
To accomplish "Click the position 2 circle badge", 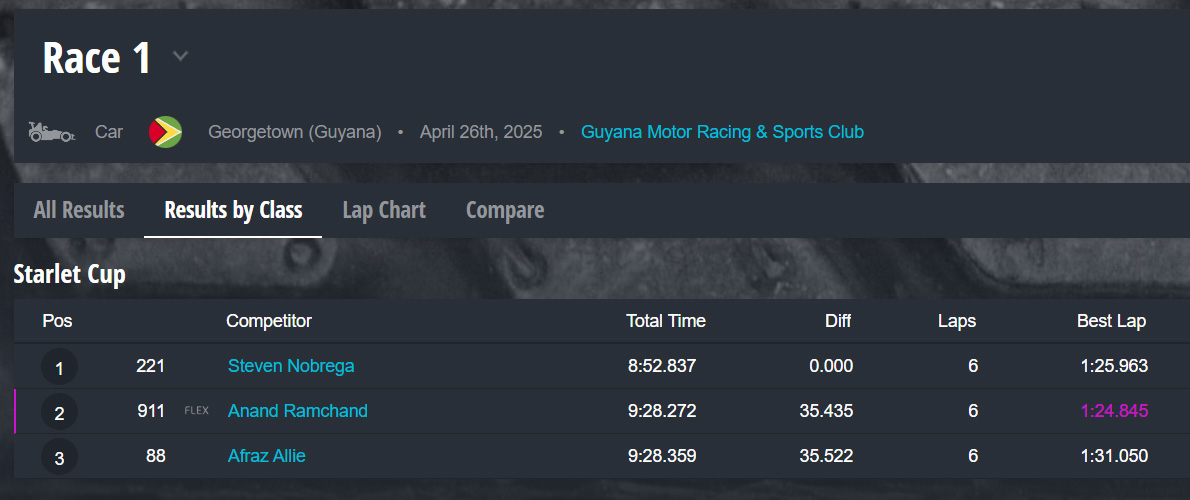I will pos(59,412).
